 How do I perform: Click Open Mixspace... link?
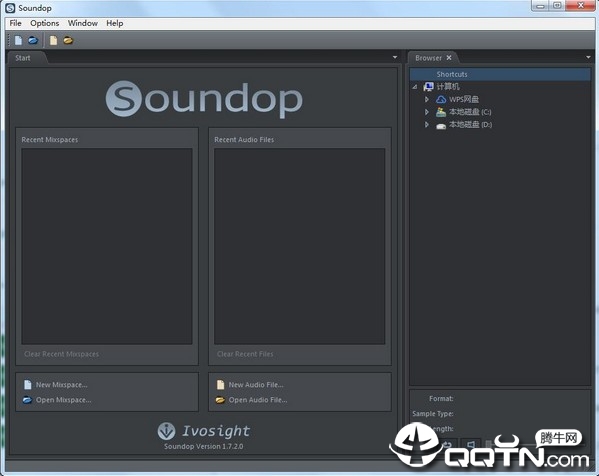[63, 400]
